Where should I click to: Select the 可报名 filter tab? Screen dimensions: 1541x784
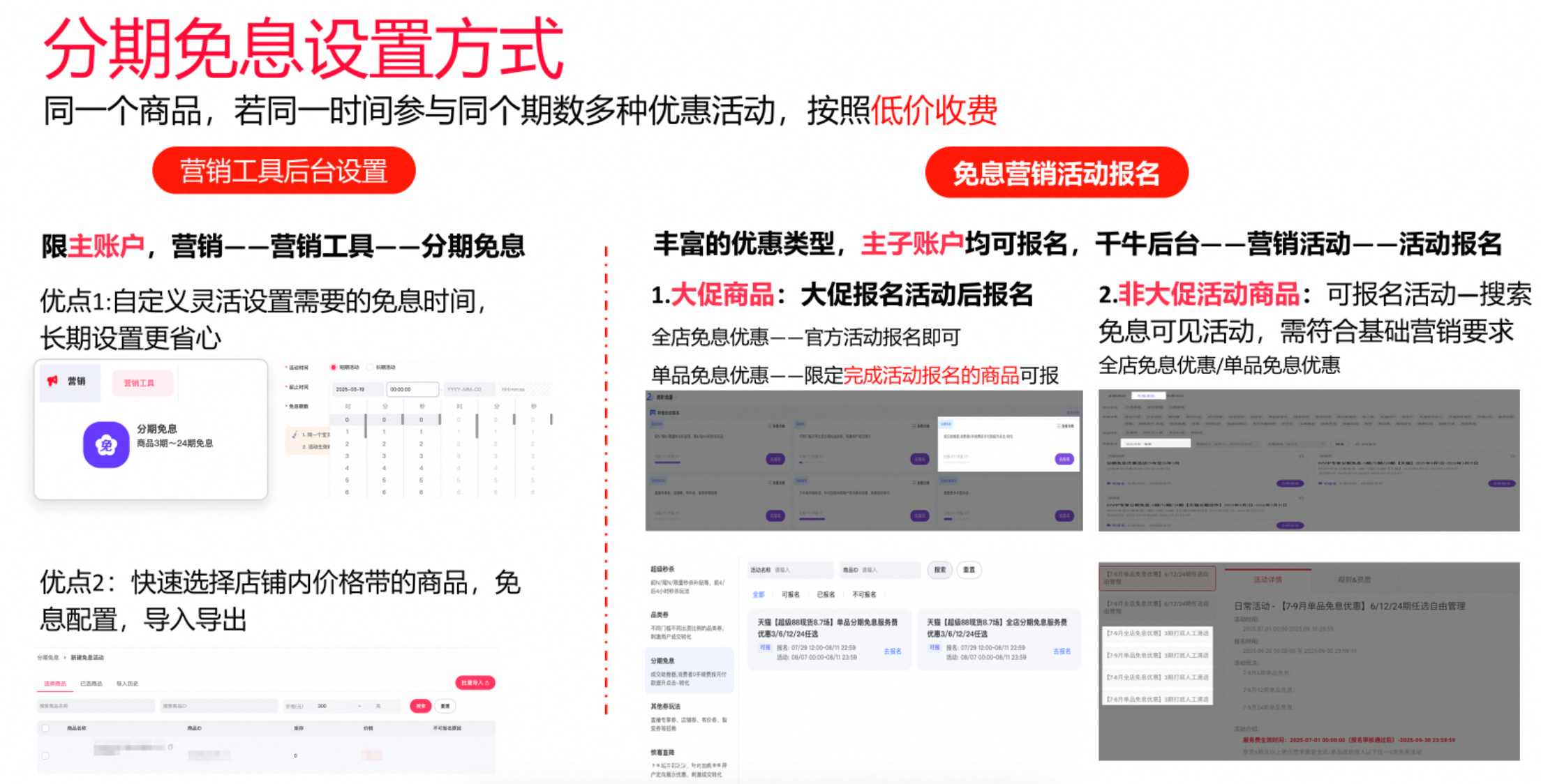click(791, 595)
